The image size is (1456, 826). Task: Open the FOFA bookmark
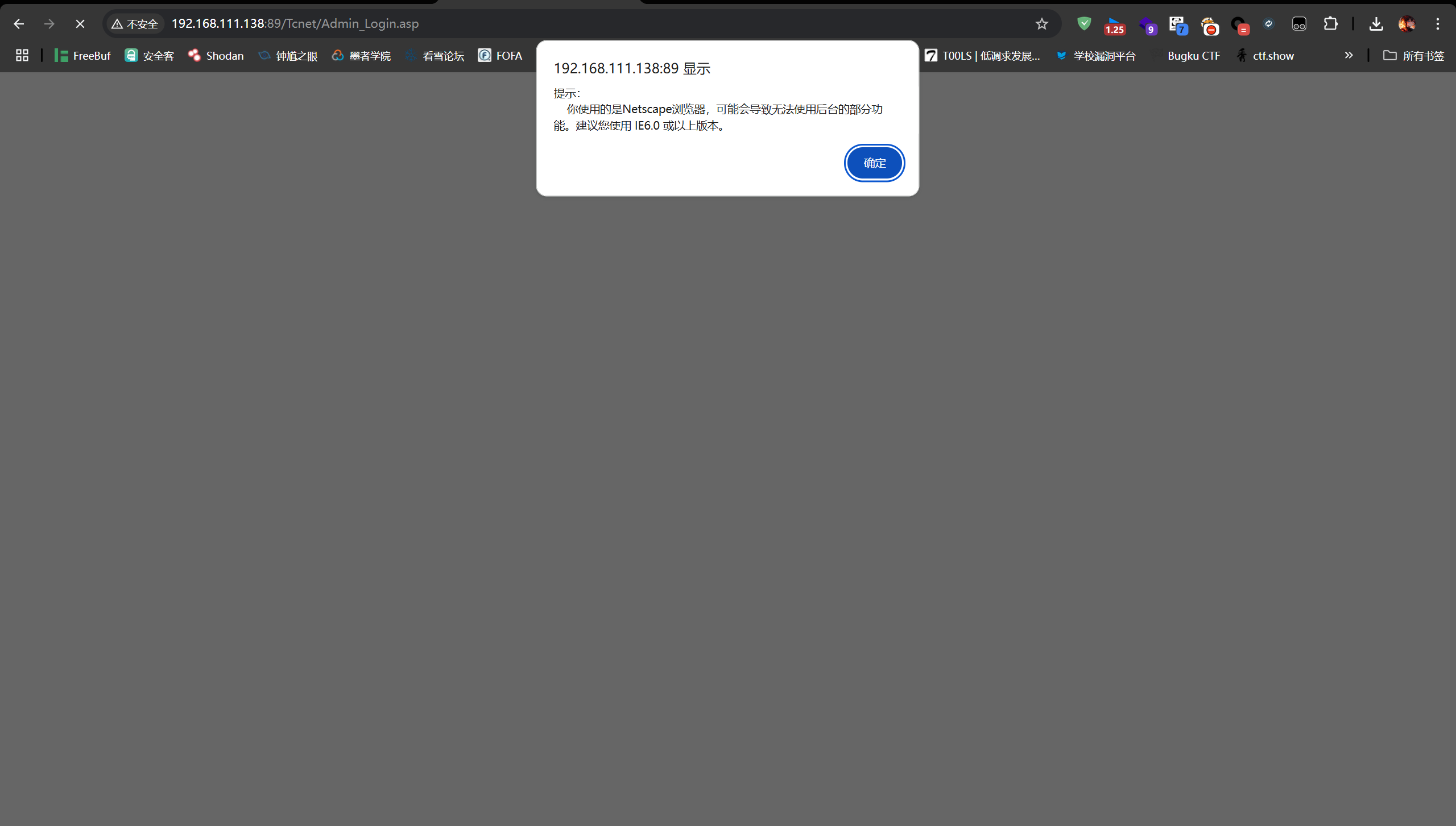500,56
